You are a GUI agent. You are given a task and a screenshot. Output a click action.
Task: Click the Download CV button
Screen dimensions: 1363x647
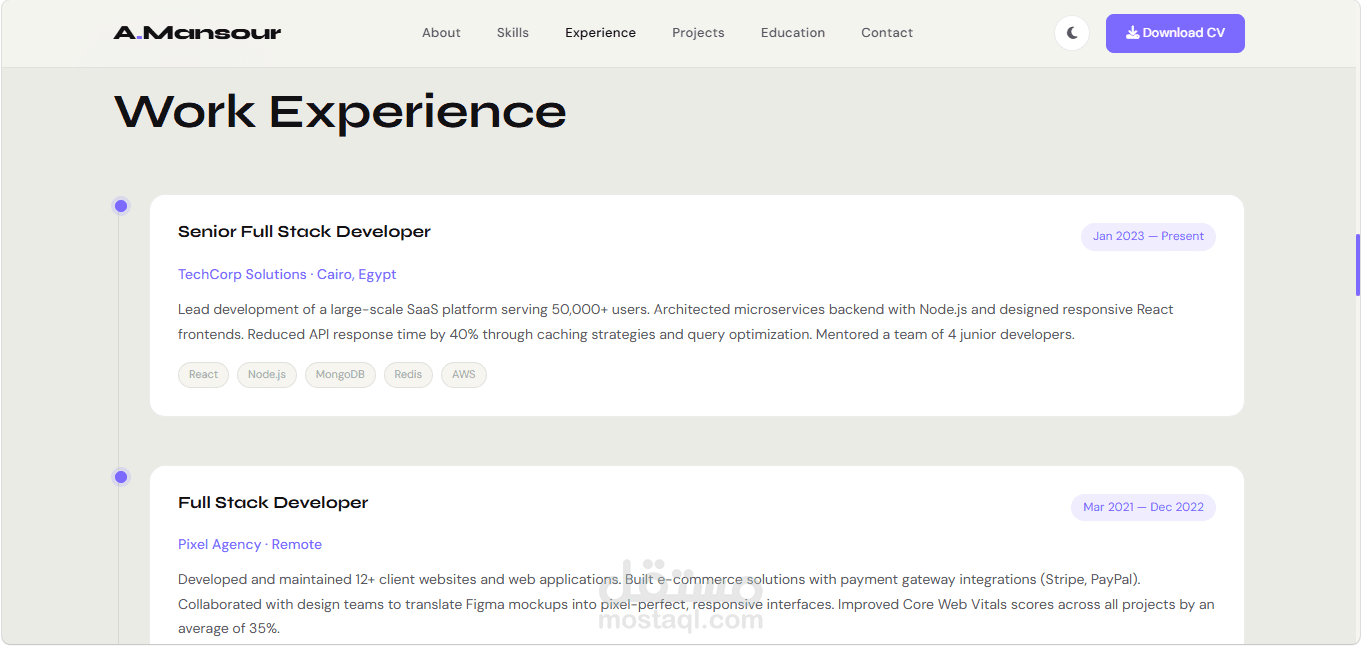click(1175, 33)
